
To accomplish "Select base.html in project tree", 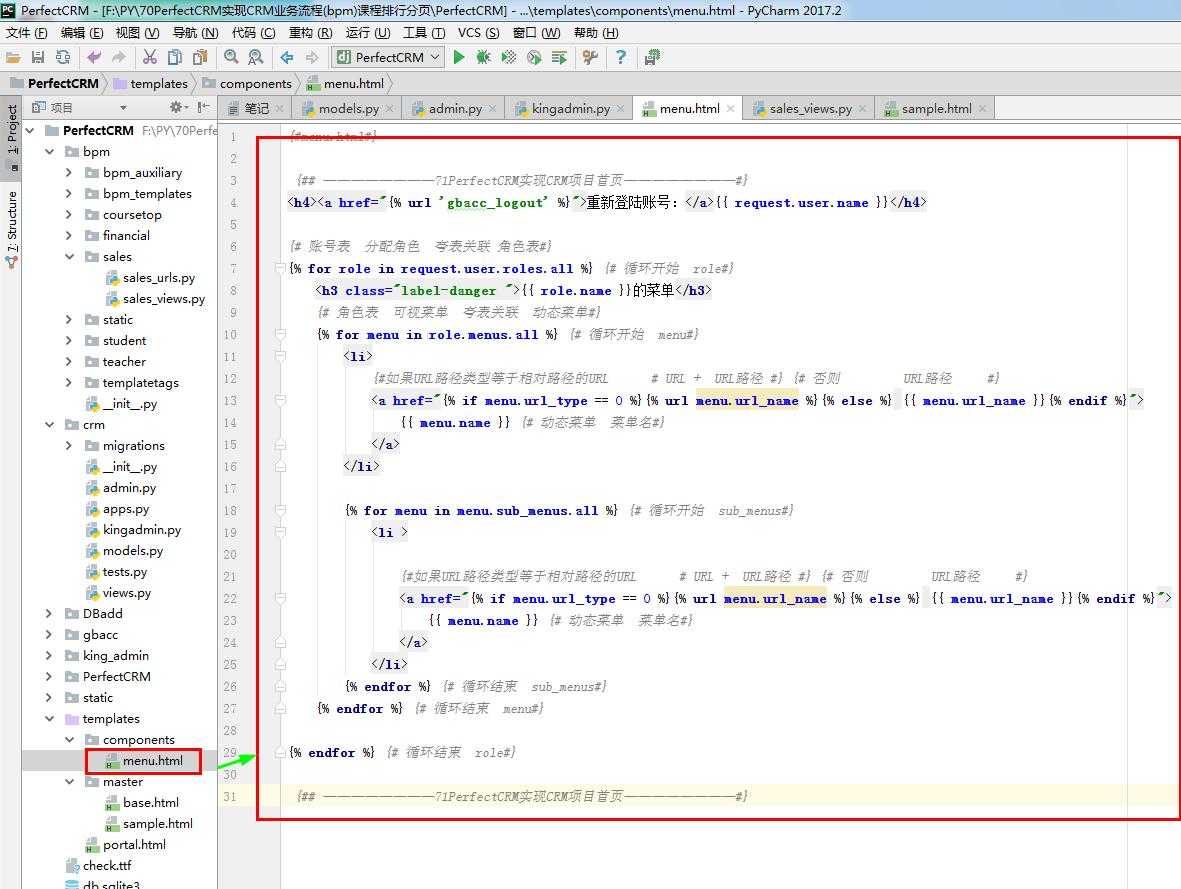I will coord(151,803).
